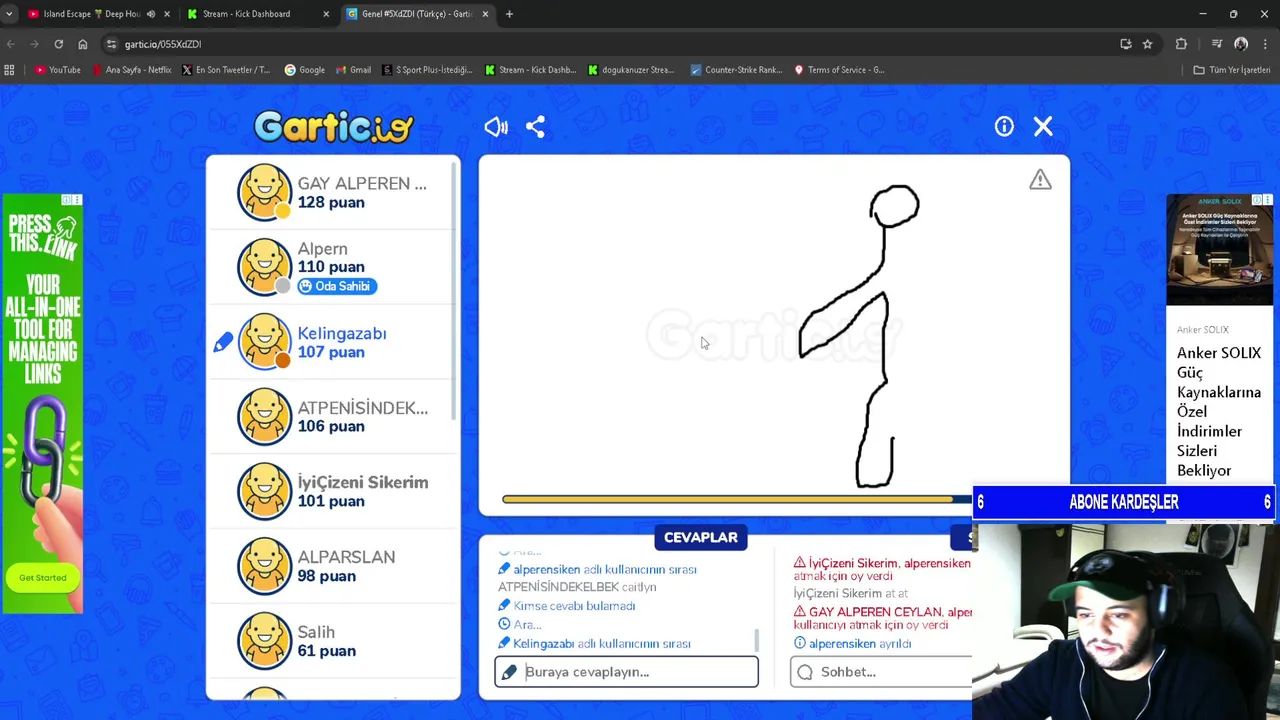Switch to Island Escape YouTube tab
Image resolution: width=1280 pixels, height=720 pixels.
coord(90,14)
